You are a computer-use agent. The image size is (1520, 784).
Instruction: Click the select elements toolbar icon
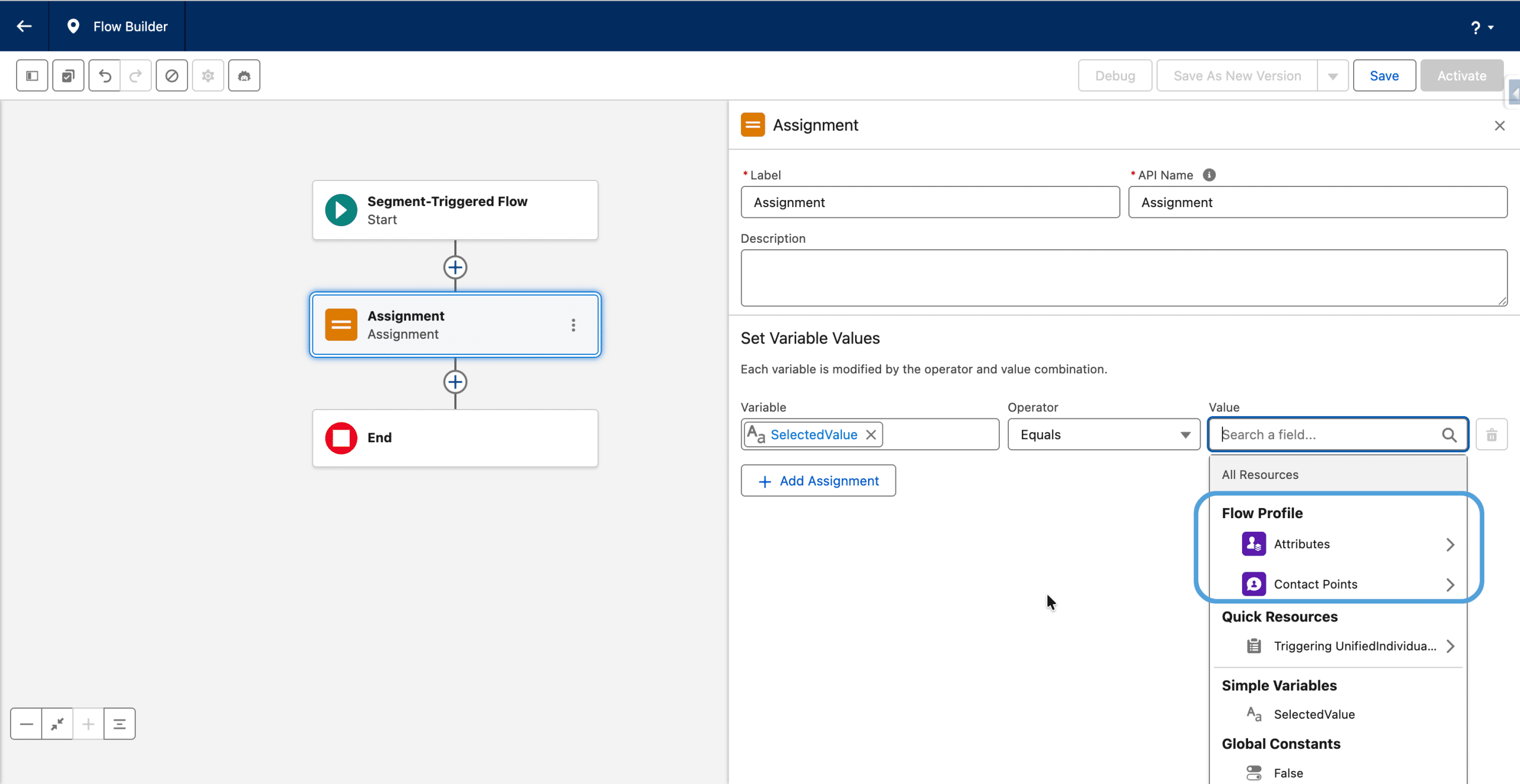pos(68,75)
